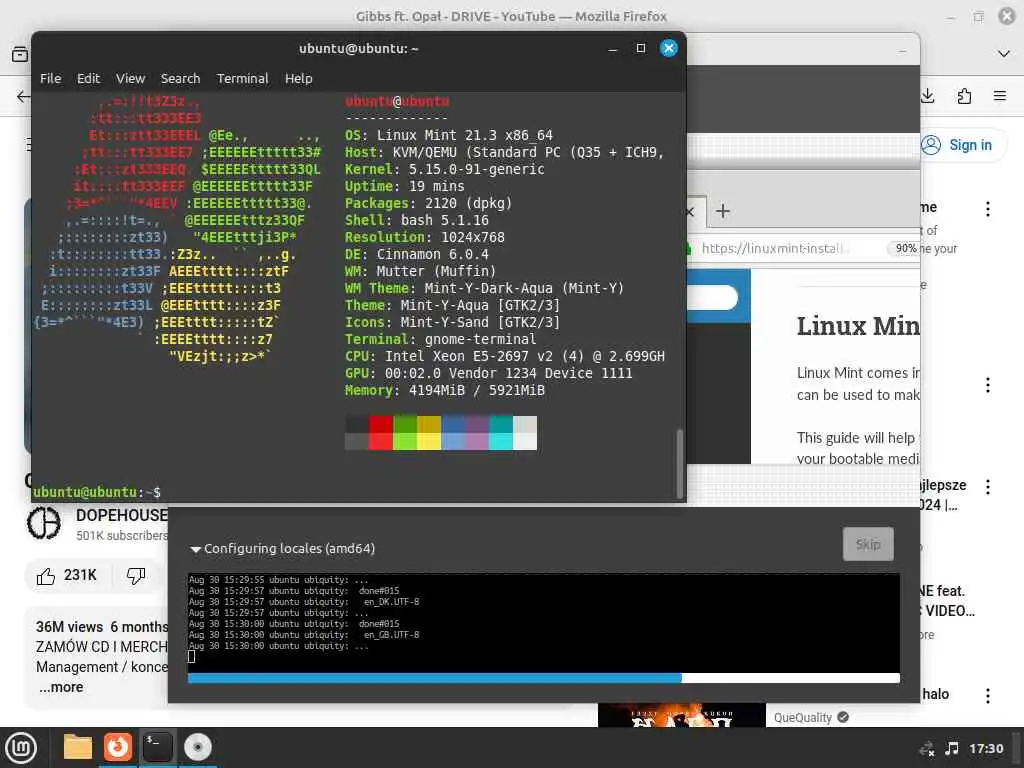1024x768 pixels.
Task: Open the DOPEHOUSE channel name link
Action: (121, 515)
